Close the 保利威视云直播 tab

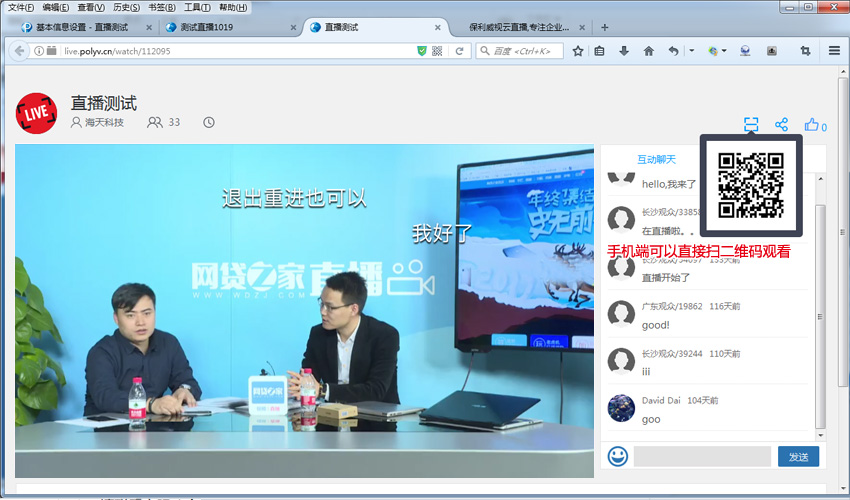pos(582,27)
